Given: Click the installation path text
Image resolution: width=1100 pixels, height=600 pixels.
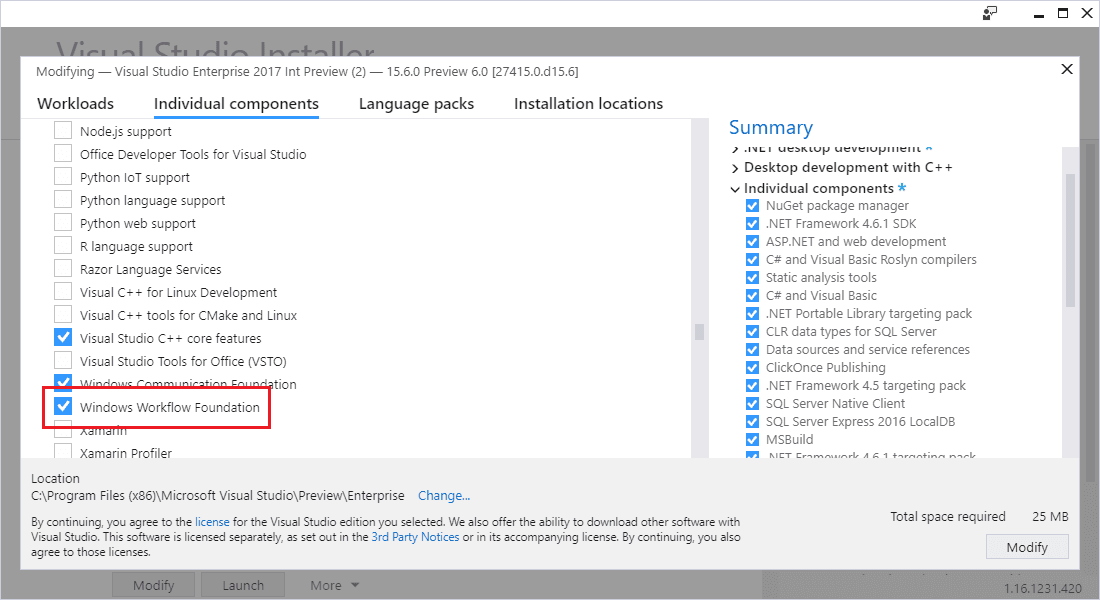Looking at the screenshot, I should coord(217,495).
